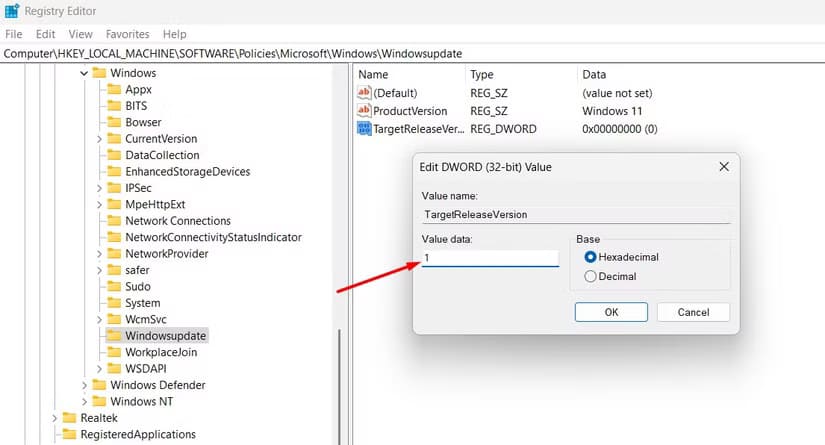Select the Decimal base option

[x=590, y=276]
